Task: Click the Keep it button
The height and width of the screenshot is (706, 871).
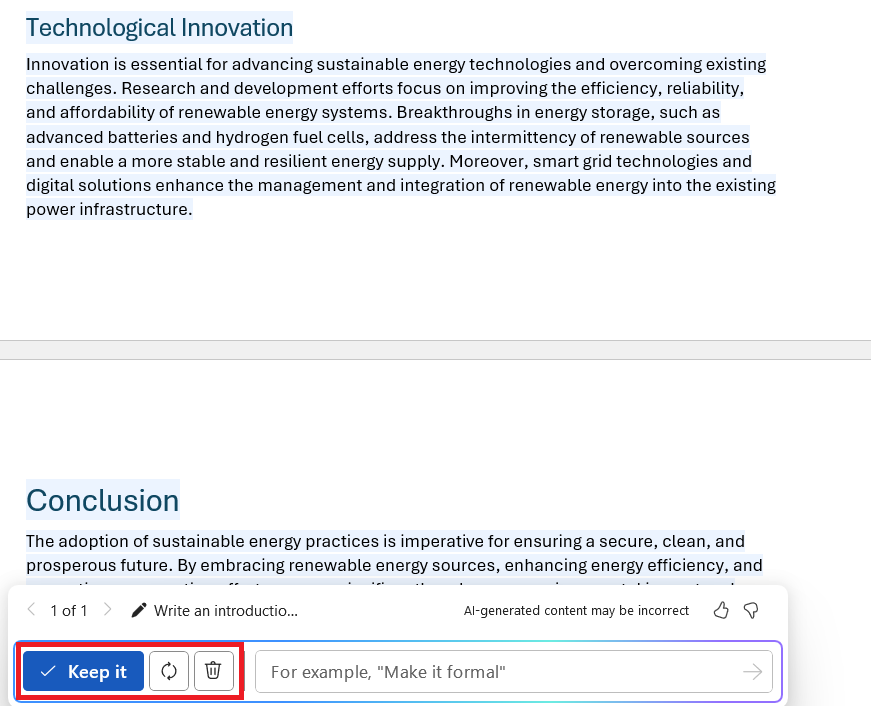Action: (83, 671)
